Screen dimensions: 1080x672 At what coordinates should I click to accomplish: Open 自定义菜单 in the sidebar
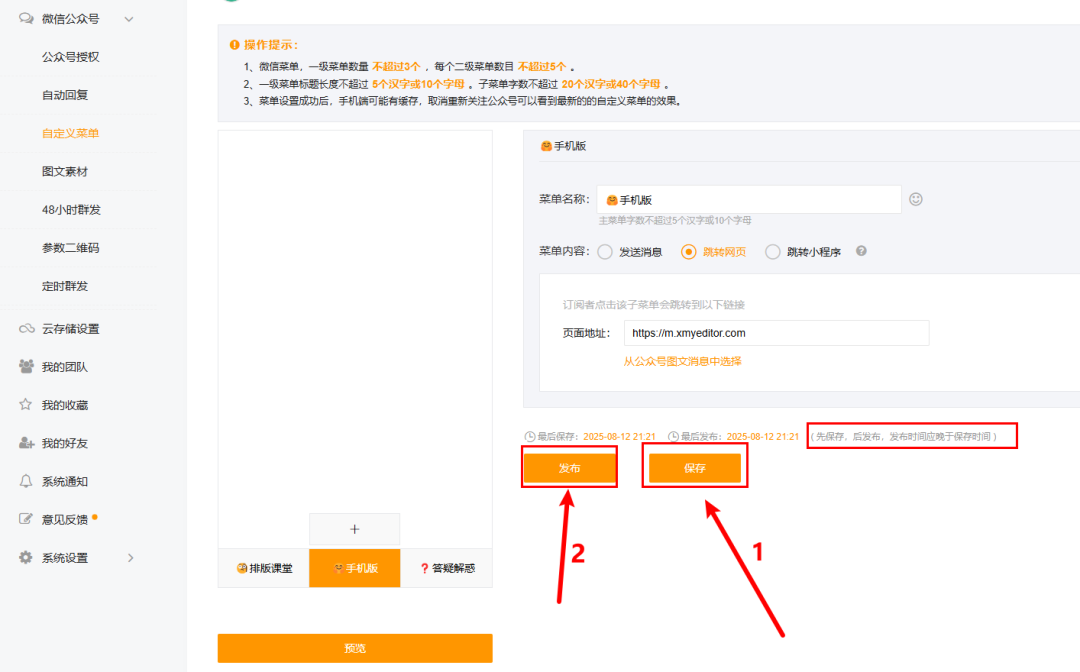tap(70, 133)
